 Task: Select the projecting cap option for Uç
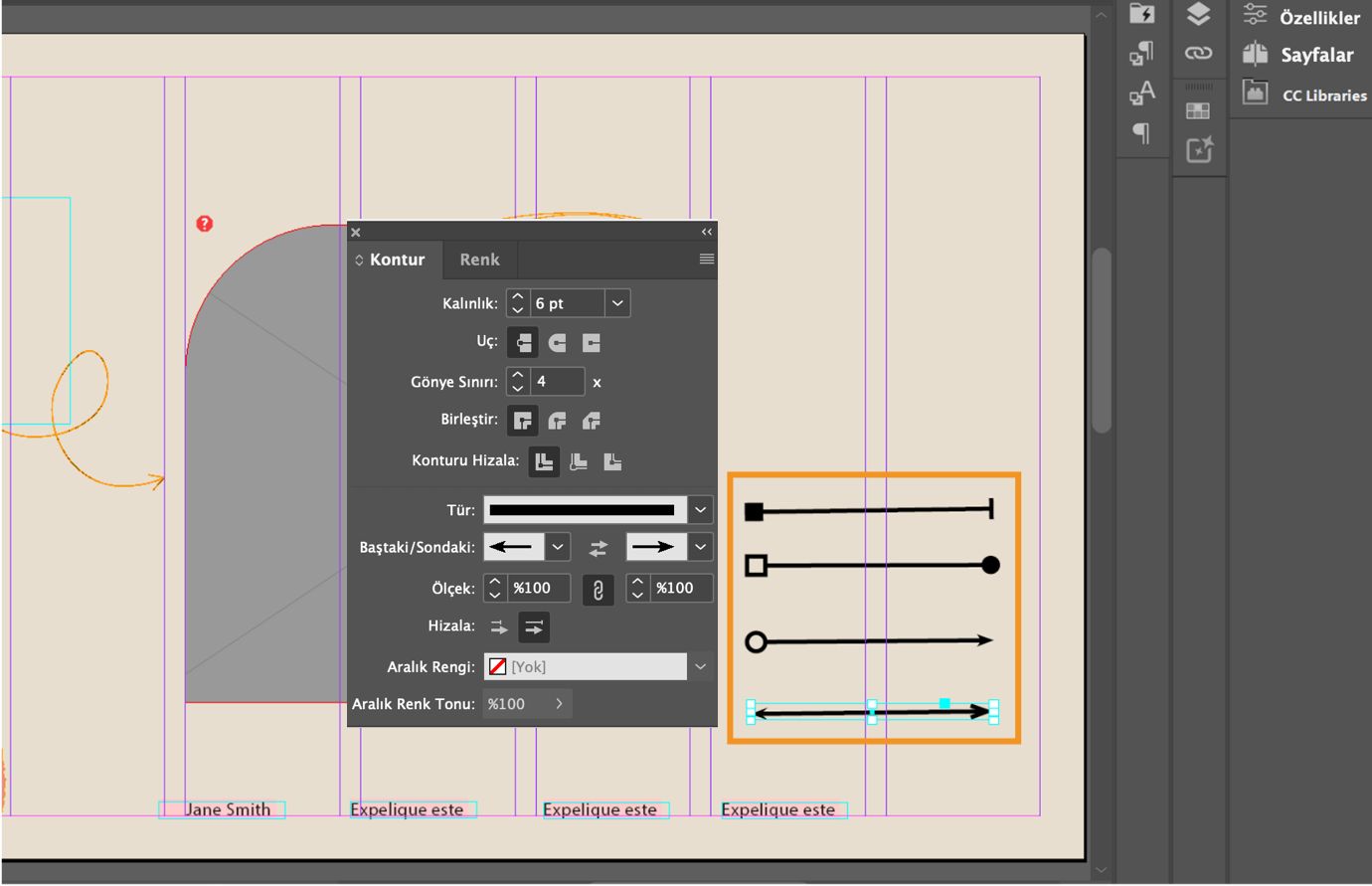coord(592,342)
